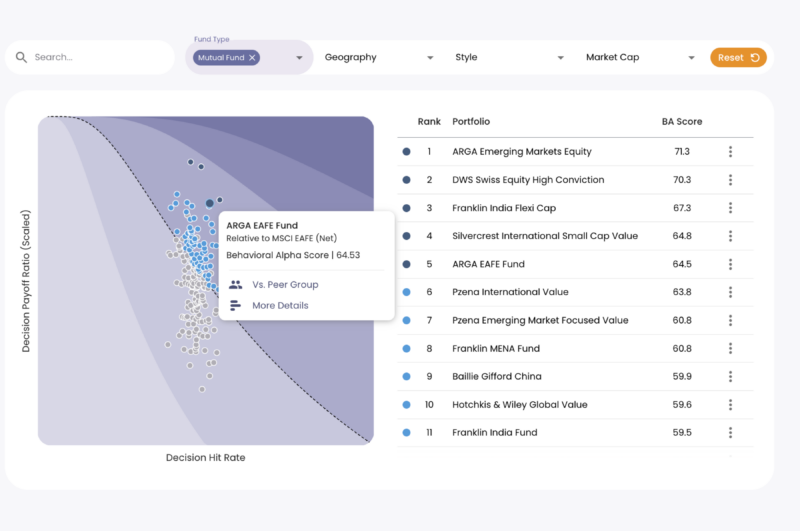800x531 pixels.
Task: Click the ARGA EAFE Fund tooltip title
Action: 262,225
